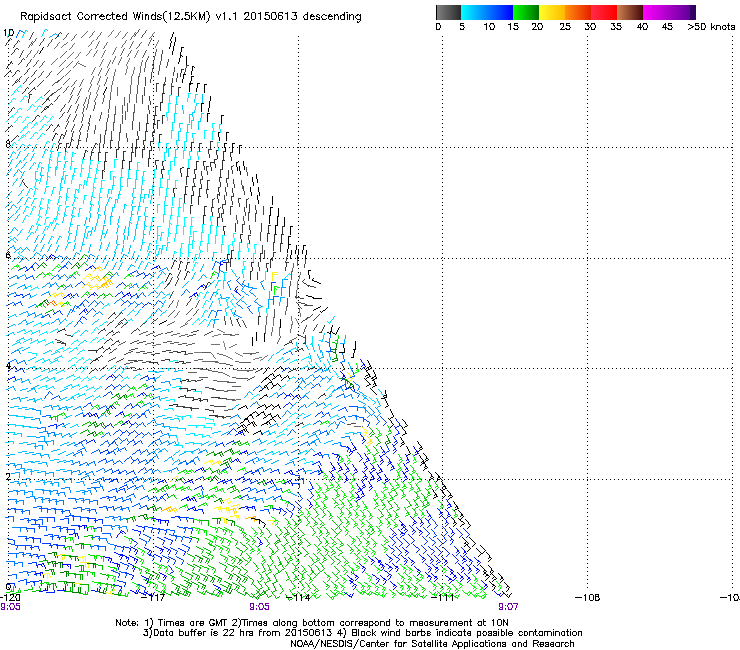Click the '9:07' purple time label
This screenshot has width=740, height=650.
click(x=508, y=607)
